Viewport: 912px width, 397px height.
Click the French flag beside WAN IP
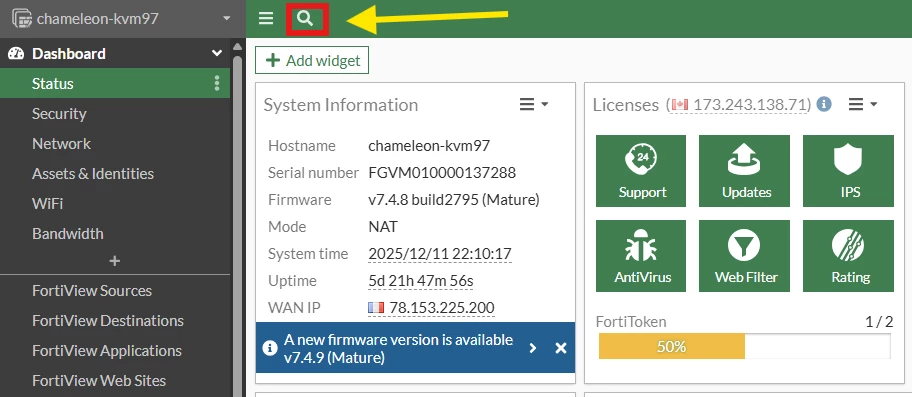(x=376, y=307)
